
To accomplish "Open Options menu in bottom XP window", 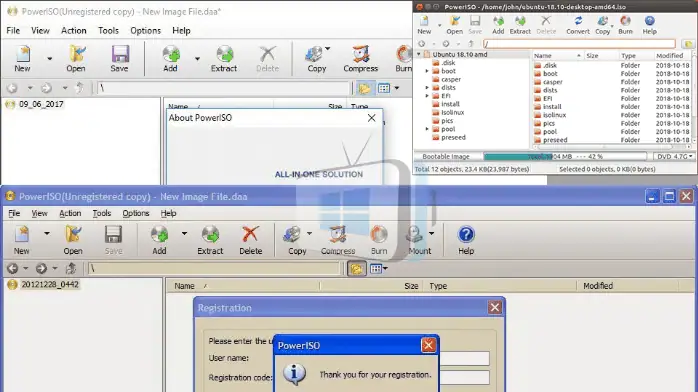I will tap(136, 213).
